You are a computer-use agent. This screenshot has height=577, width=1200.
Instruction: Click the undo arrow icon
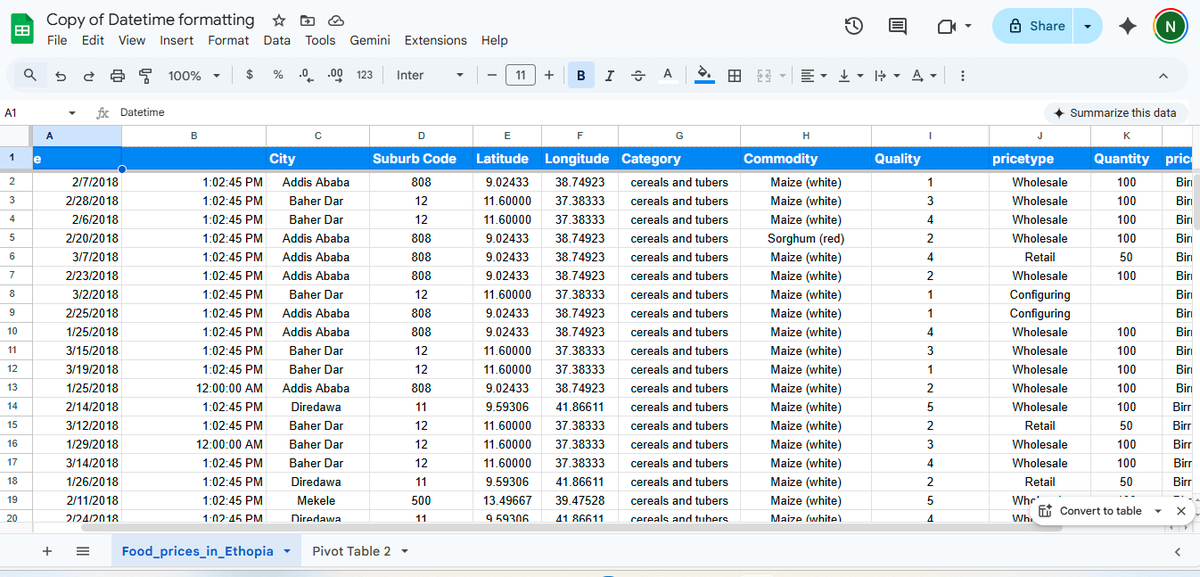coord(61,75)
